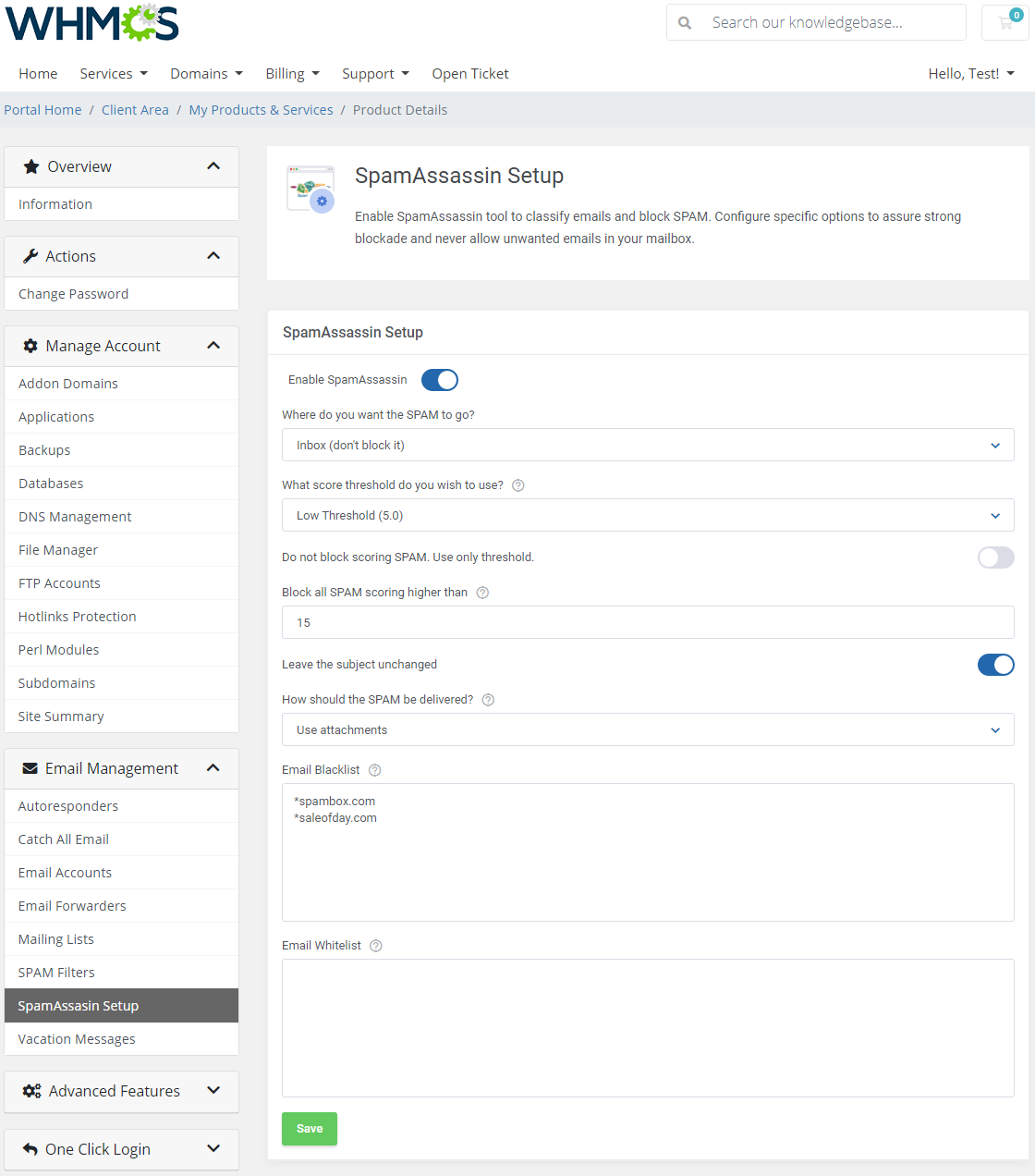Image resolution: width=1035 pixels, height=1176 pixels.
Task: Disable the Enable SpamAssassin toggle
Action: (440, 380)
